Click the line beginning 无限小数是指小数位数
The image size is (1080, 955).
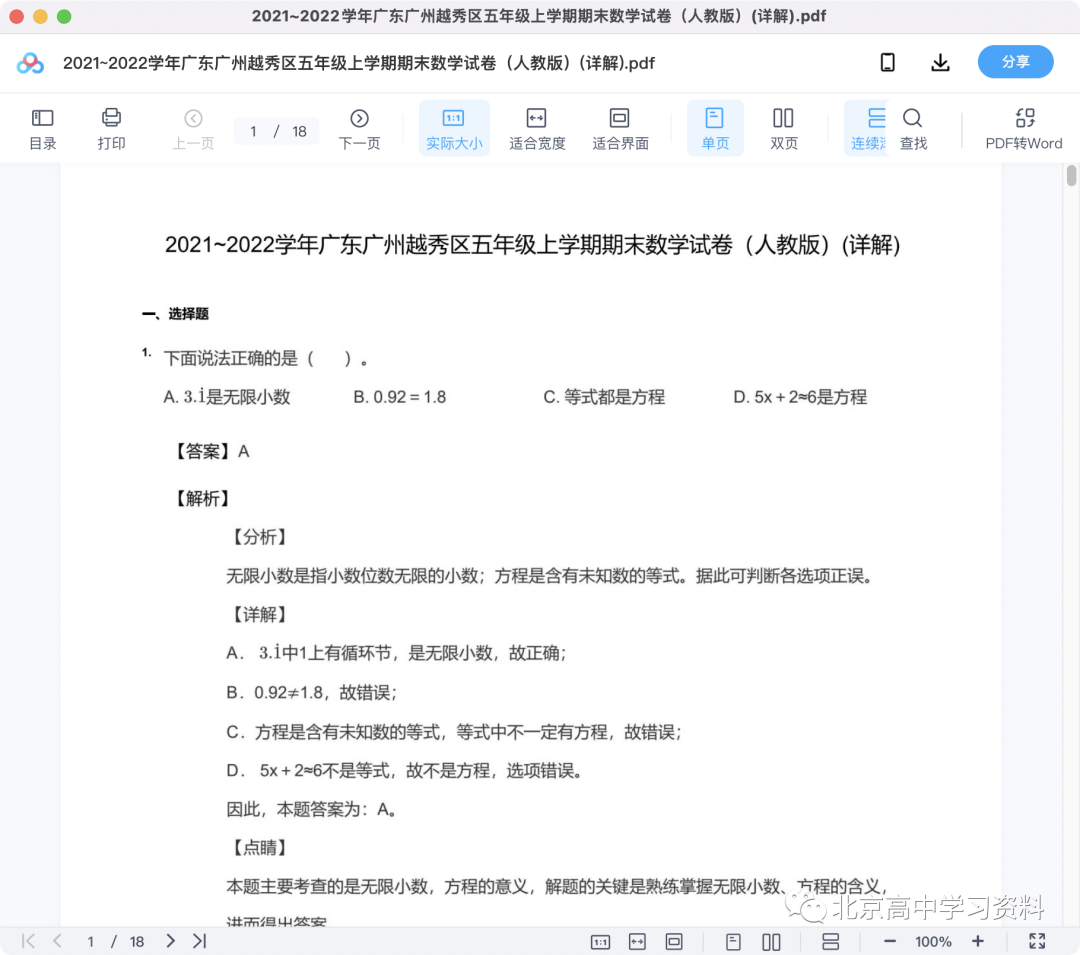(551, 576)
